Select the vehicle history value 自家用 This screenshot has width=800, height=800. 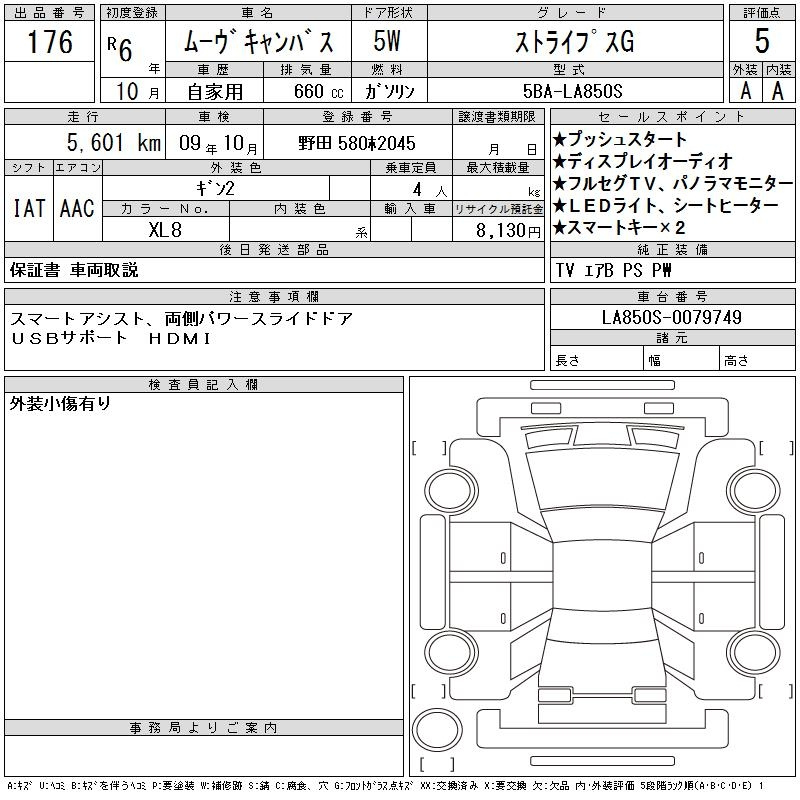point(215,92)
